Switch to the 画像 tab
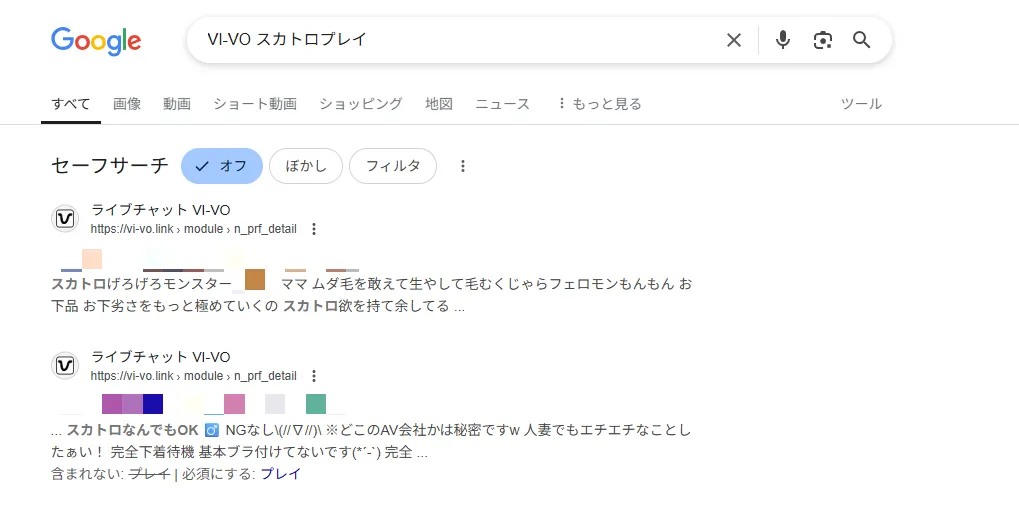Image resolution: width=1019 pixels, height=518 pixels. pyautogui.click(x=127, y=104)
